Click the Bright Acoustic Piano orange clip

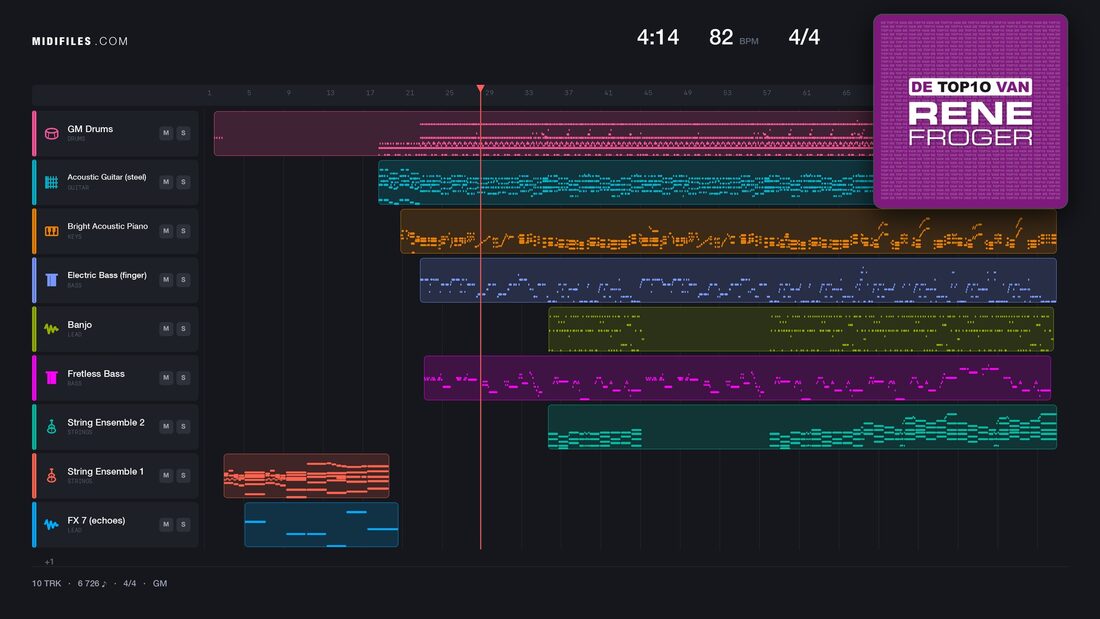[728, 231]
